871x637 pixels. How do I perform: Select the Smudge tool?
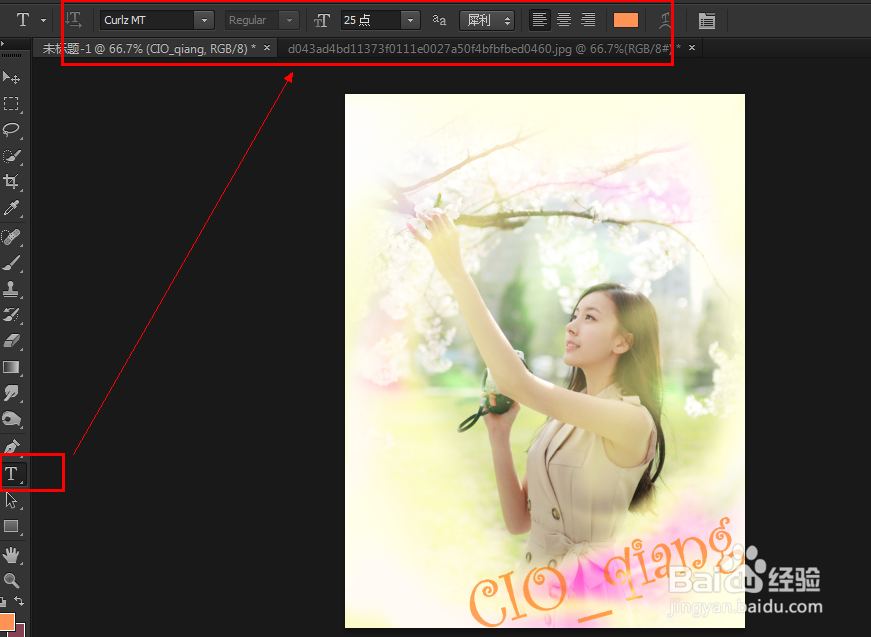tap(11, 393)
